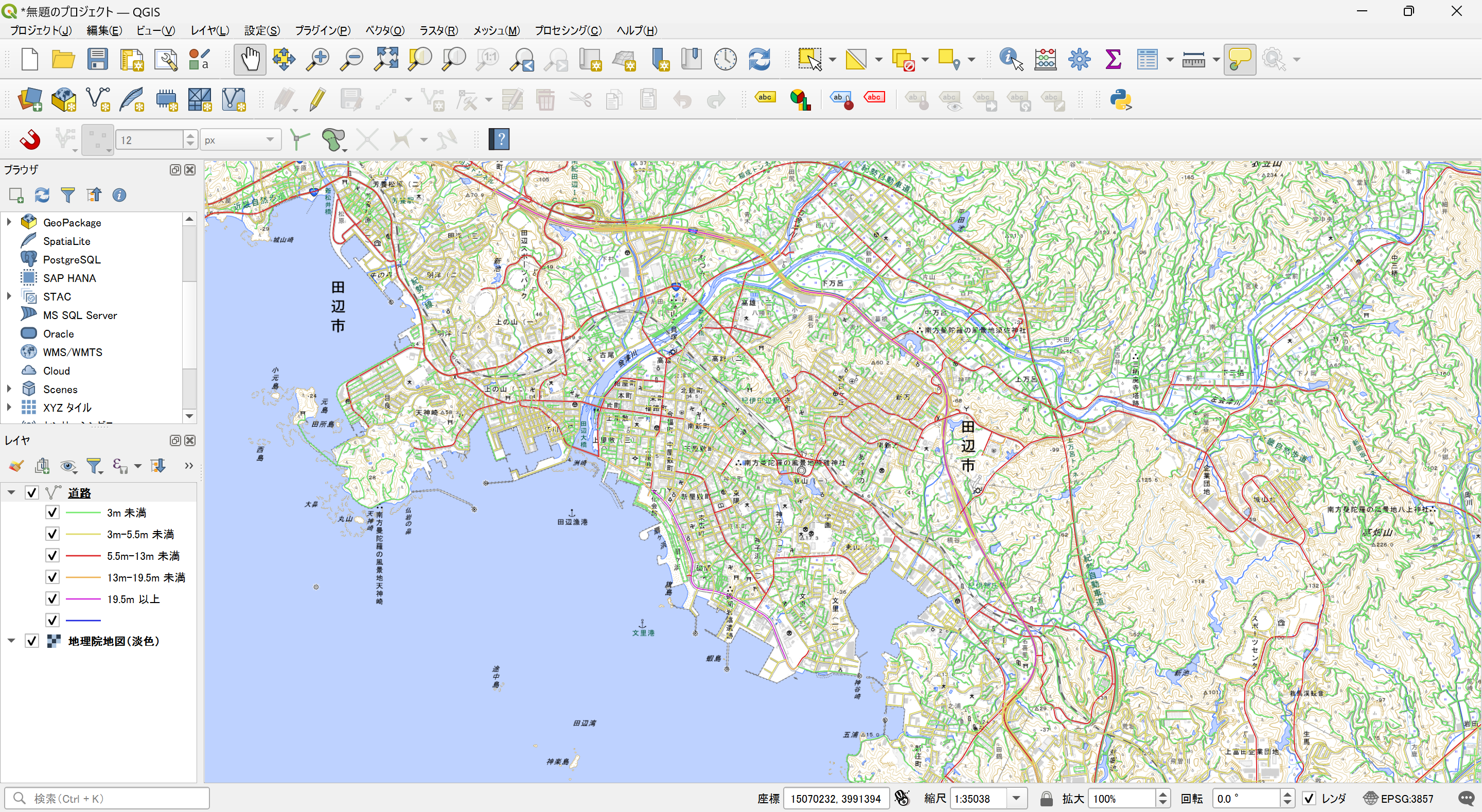
Task: Toggle snapping with the magnet icon
Action: [x=30, y=139]
